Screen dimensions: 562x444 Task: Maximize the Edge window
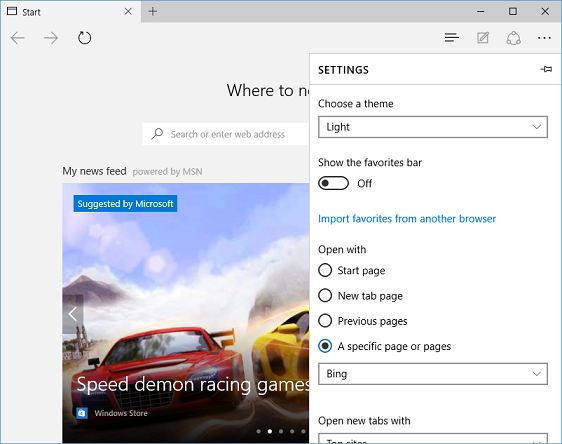(x=513, y=11)
